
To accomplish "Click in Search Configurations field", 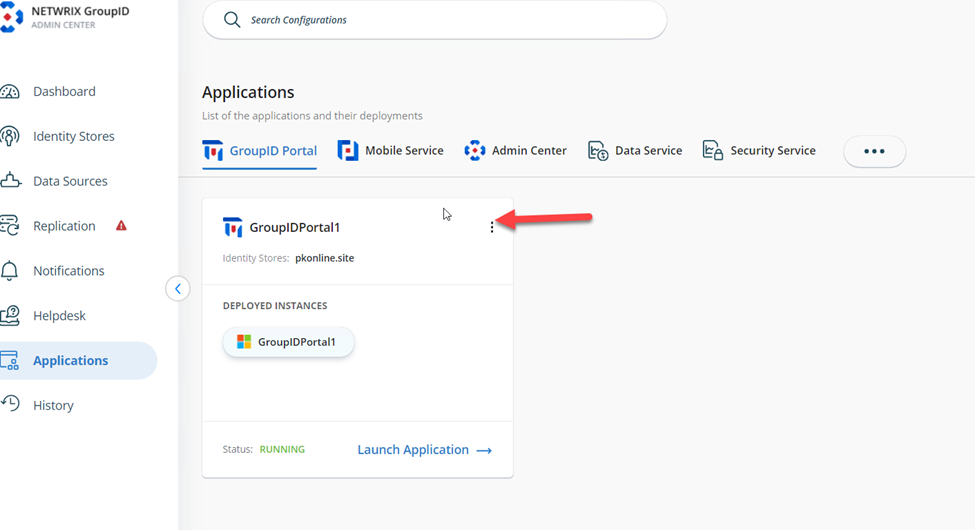I will tap(435, 20).
